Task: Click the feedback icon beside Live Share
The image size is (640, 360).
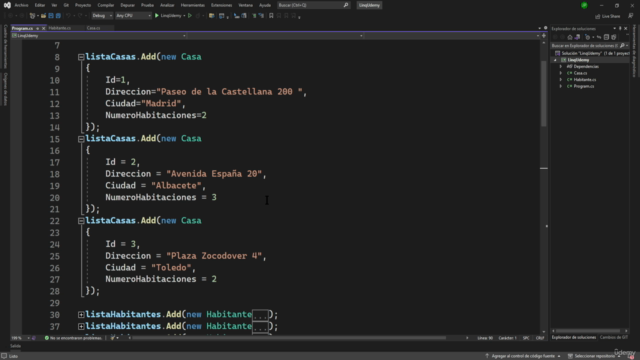Action: pos(631,16)
